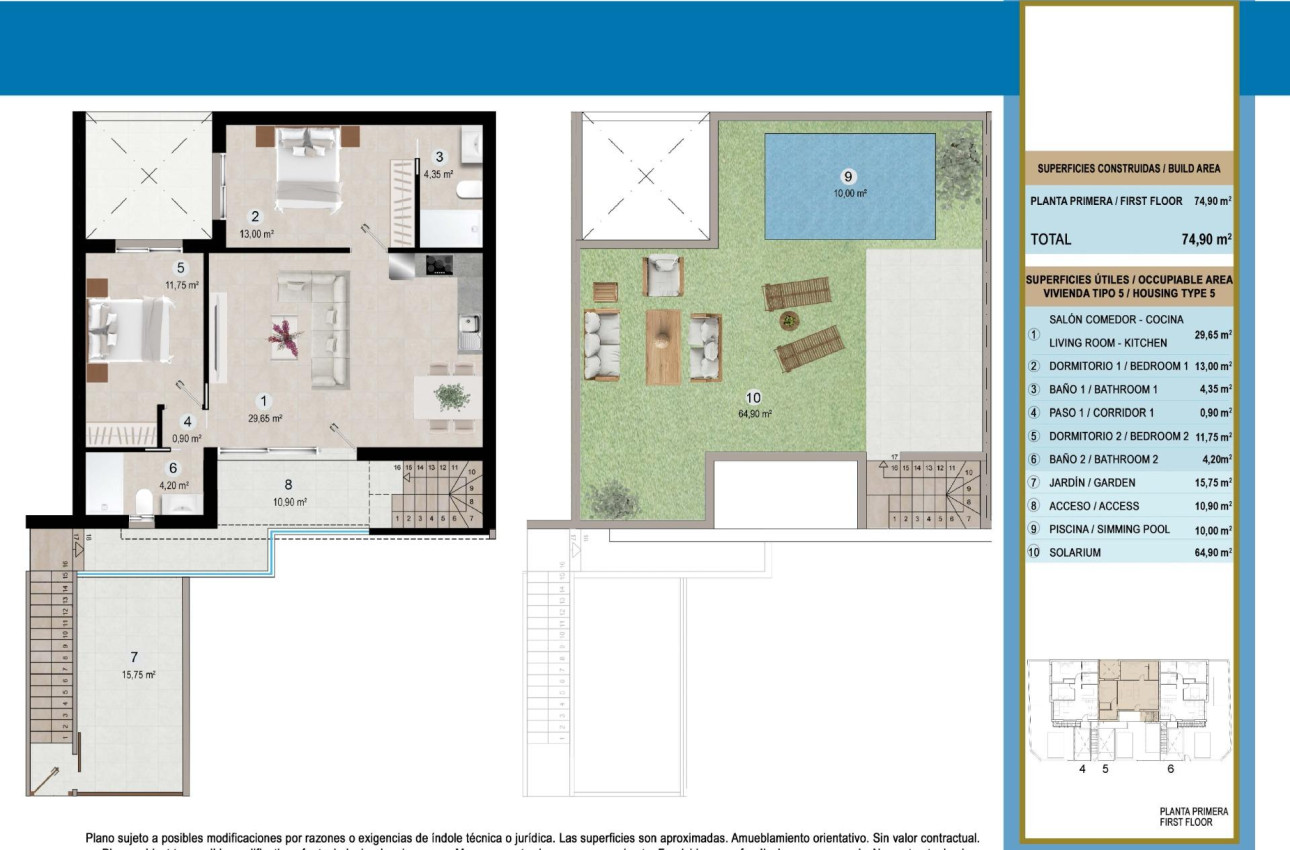This screenshot has height=850, width=1290.
Task: Click disclaimer line beginning 'Plano sujeto a posibles modificaciones'
Action: coord(532,837)
